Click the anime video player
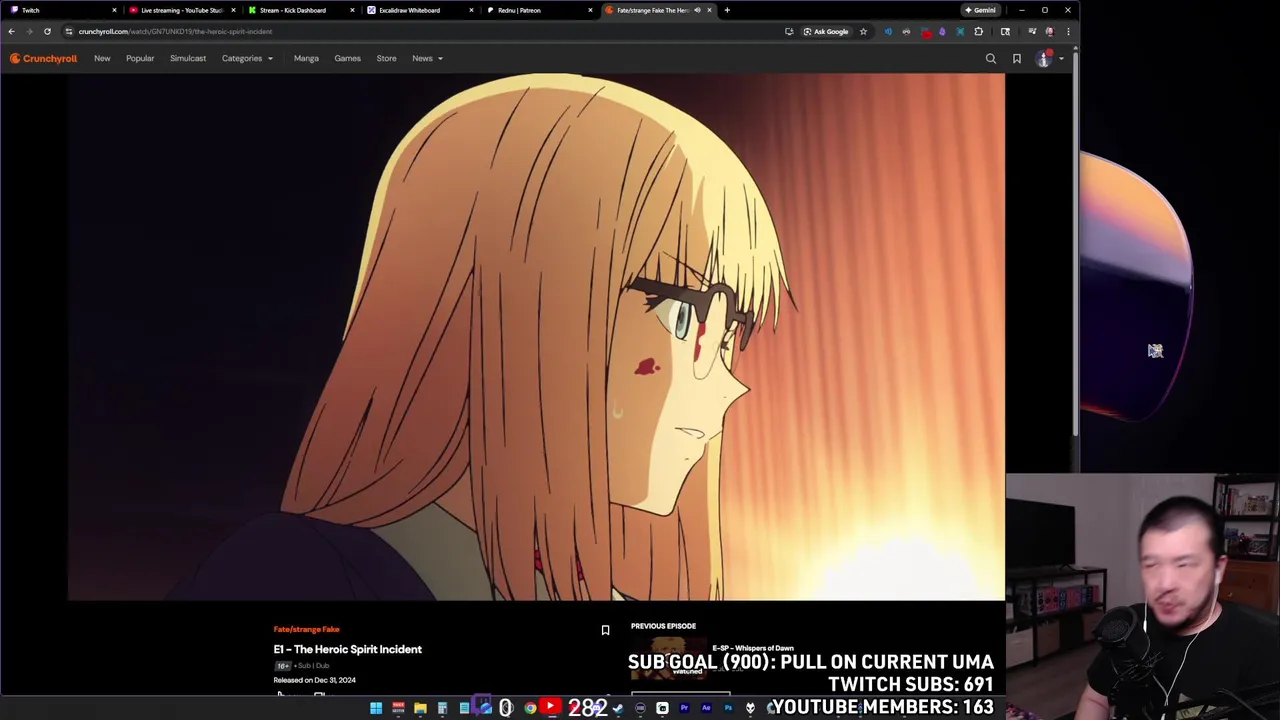This screenshot has height=720, width=1280. [536, 337]
